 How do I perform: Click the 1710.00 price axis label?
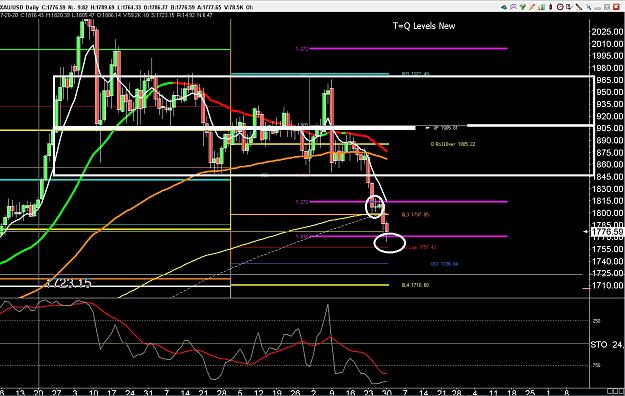[x=607, y=286]
